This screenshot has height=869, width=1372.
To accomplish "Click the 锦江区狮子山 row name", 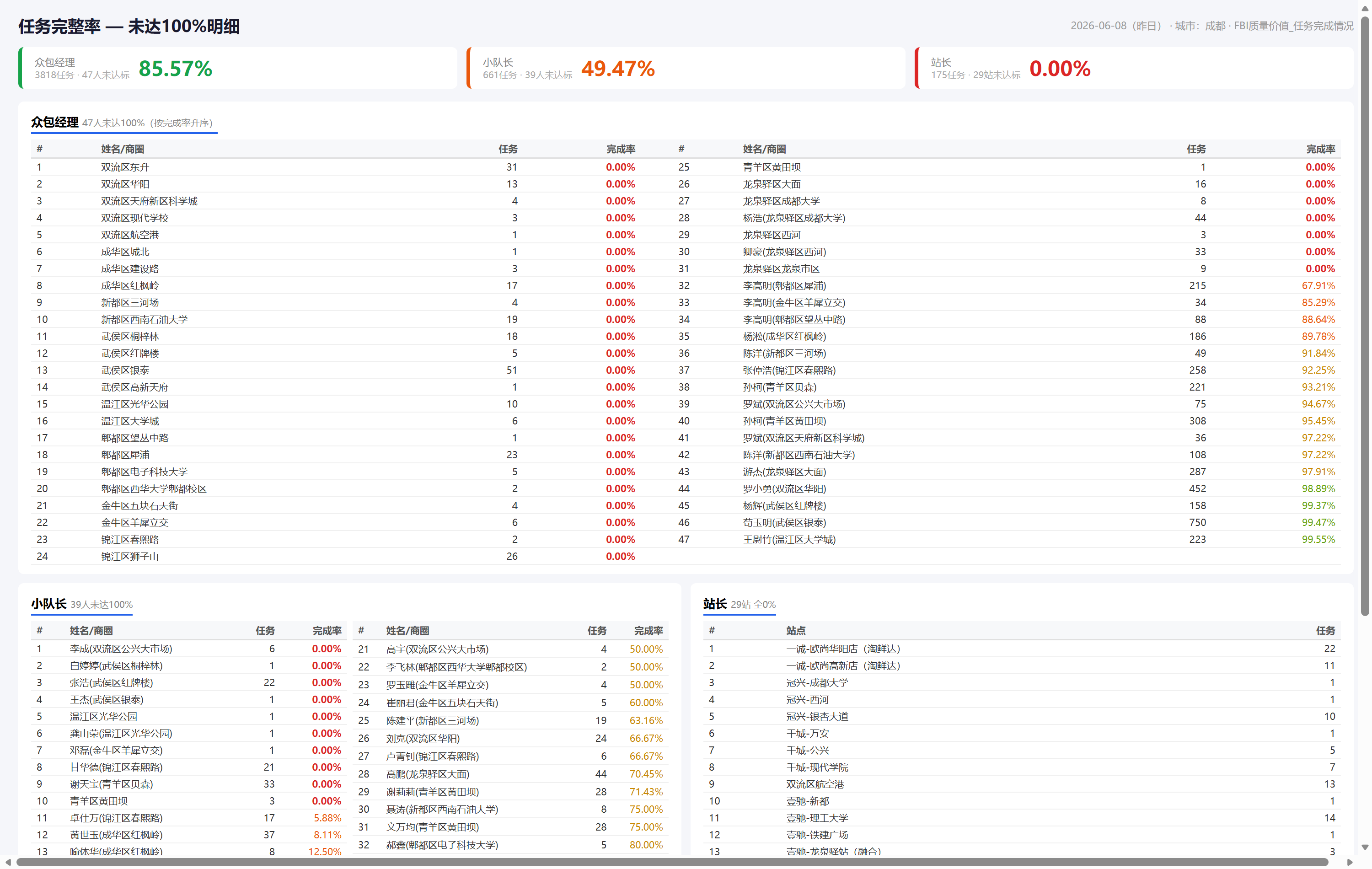I will point(130,556).
